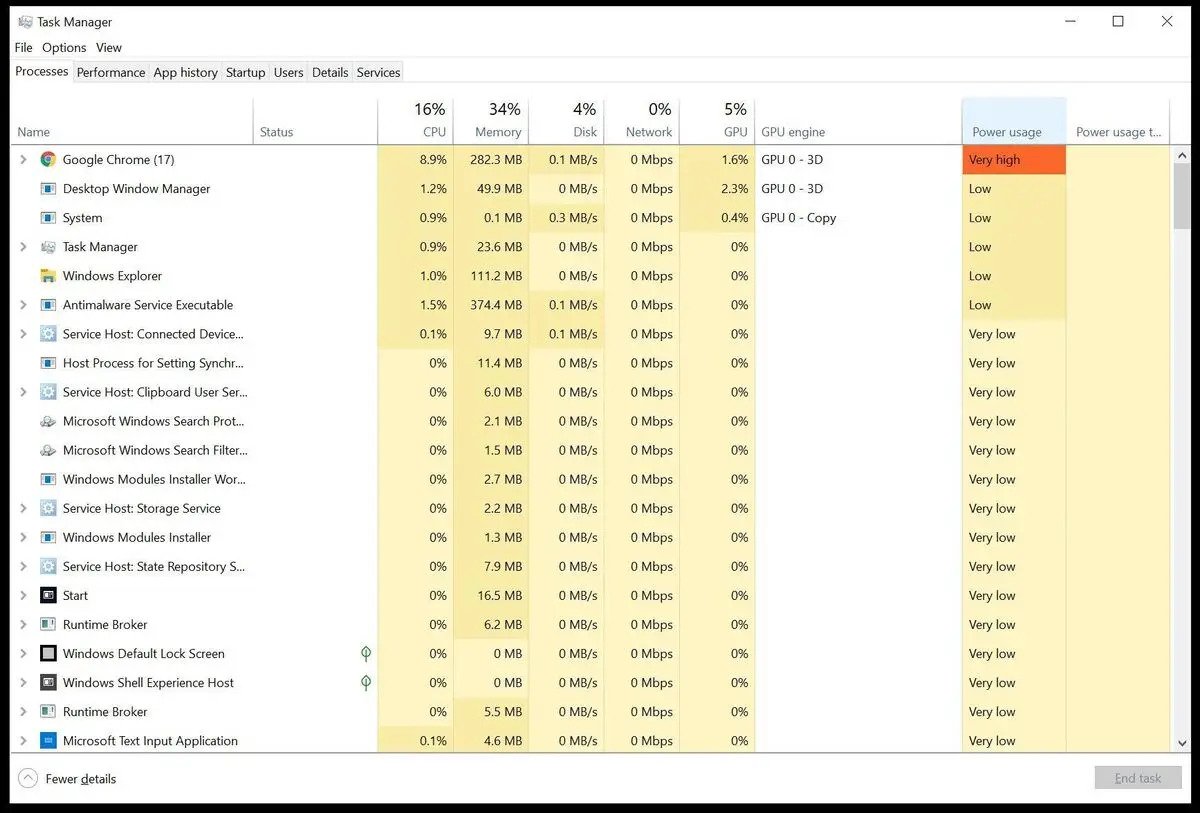Click the Very high power usage cell
This screenshot has width=1200, height=813.
[x=1013, y=160]
